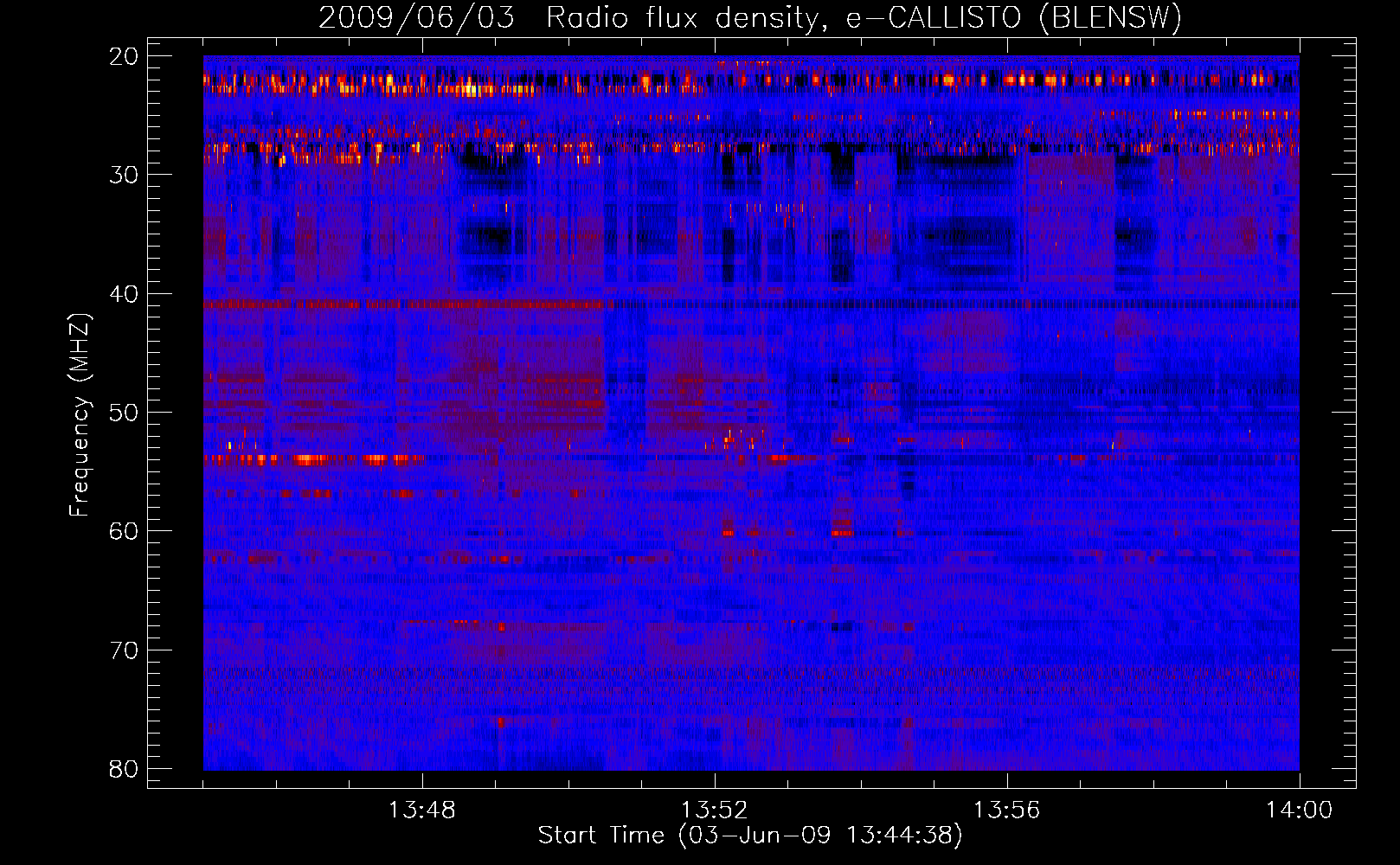1400x865 pixels.
Task: Click the '20' frequency tick label
Action: pyautogui.click(x=124, y=56)
